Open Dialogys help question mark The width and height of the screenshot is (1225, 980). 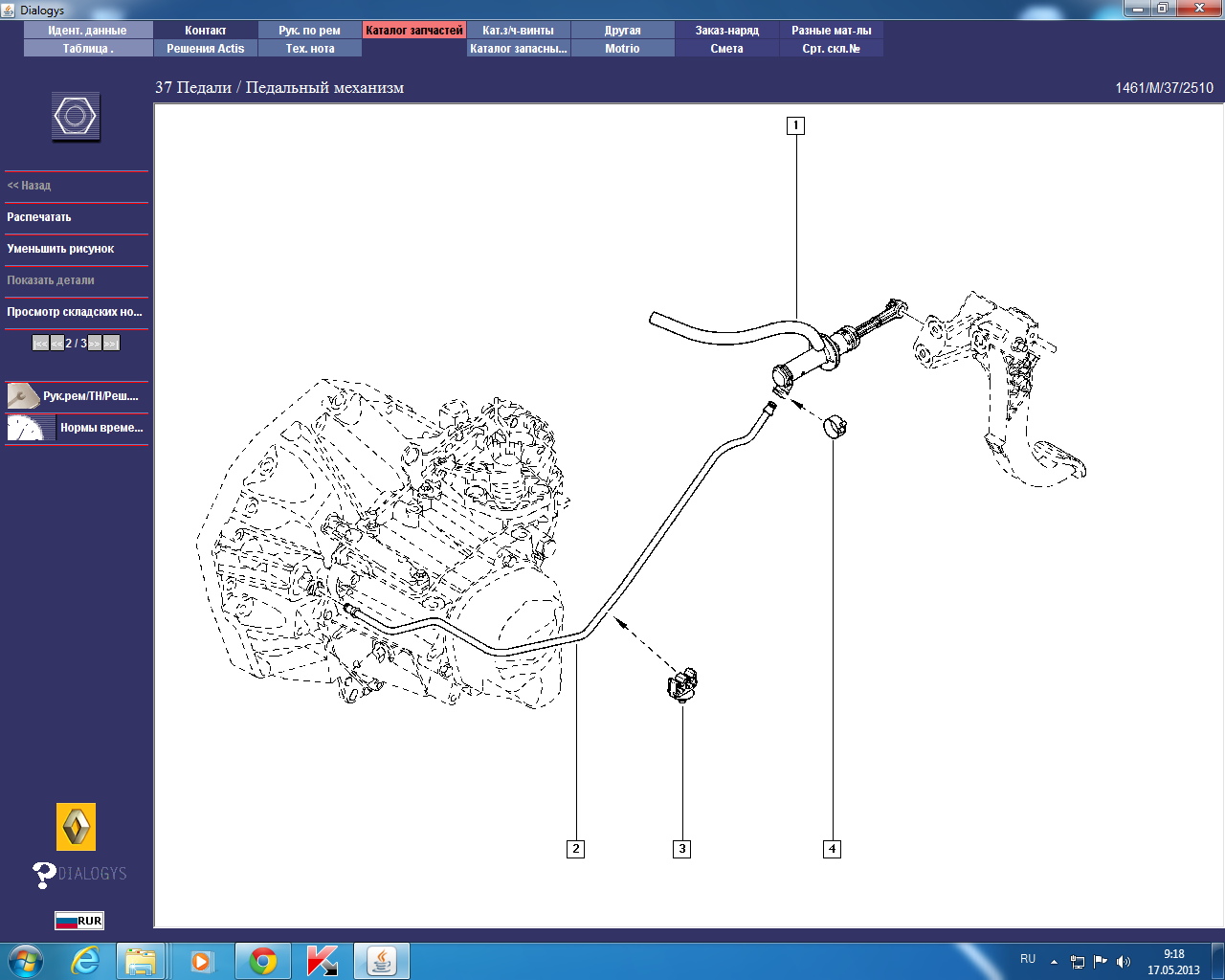pos(43,875)
